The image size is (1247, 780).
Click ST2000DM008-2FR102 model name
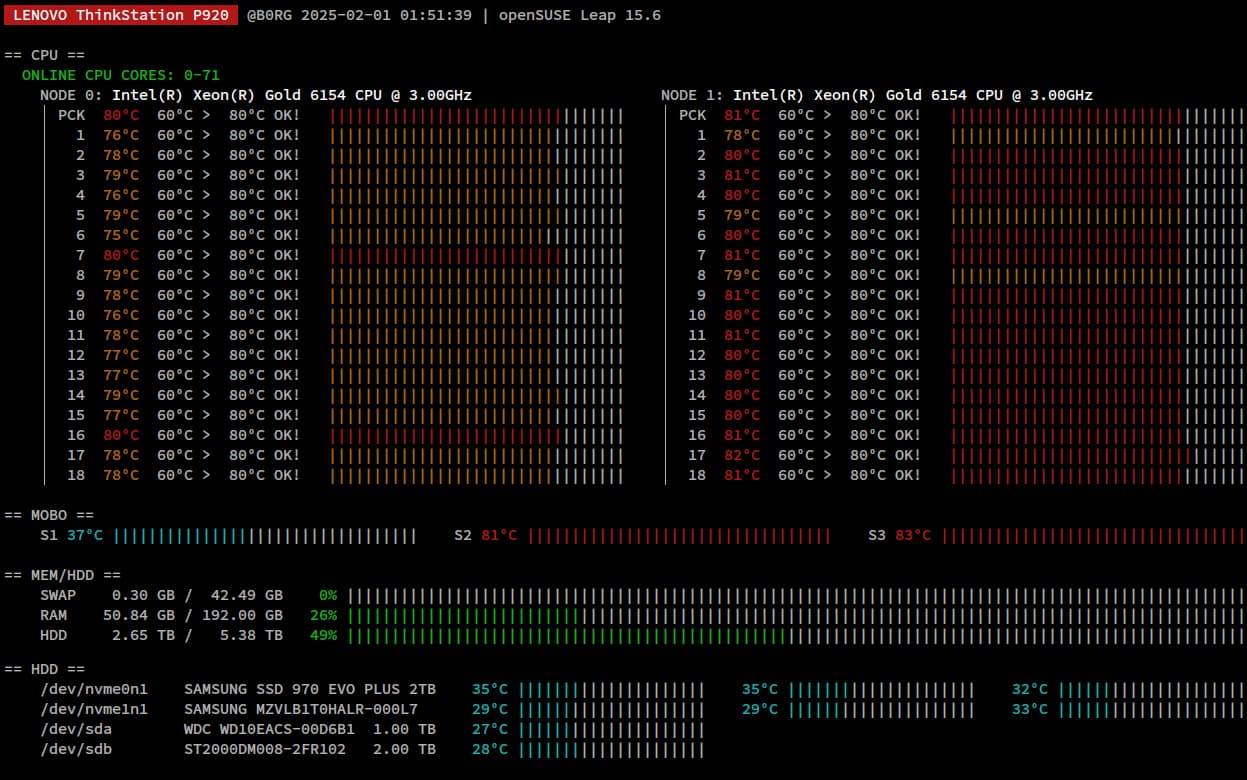pos(265,749)
